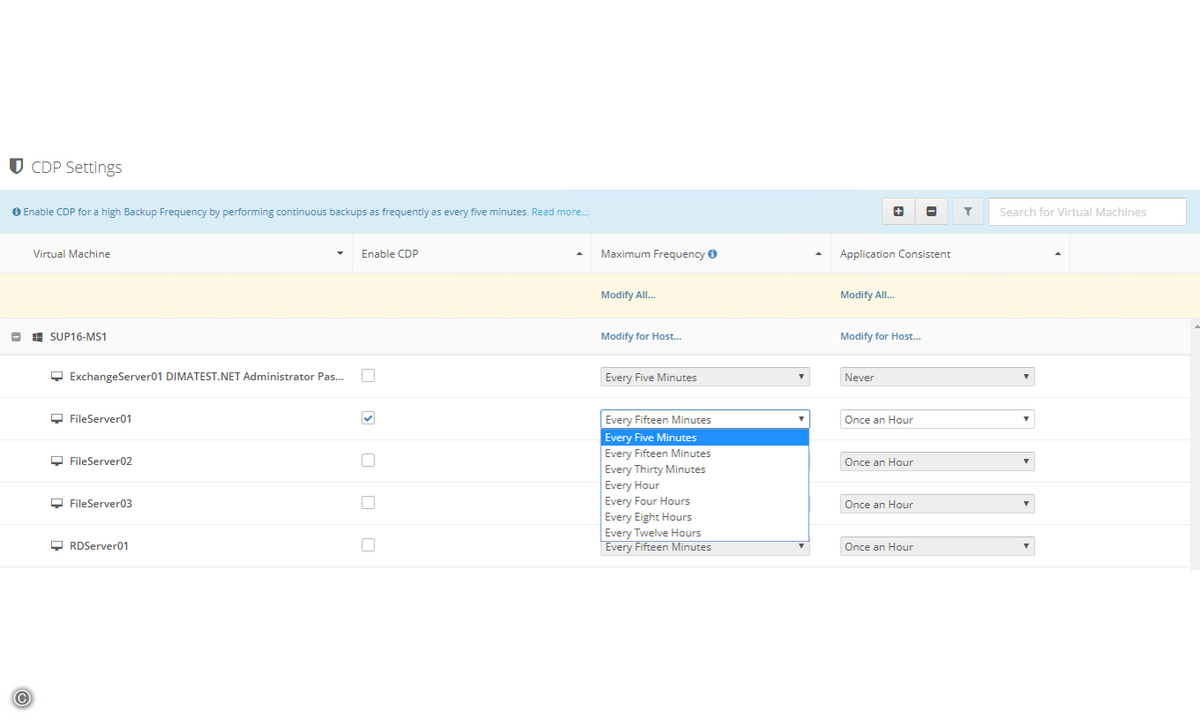
Task: Enable CDP for FileServer02
Action: coord(368,460)
